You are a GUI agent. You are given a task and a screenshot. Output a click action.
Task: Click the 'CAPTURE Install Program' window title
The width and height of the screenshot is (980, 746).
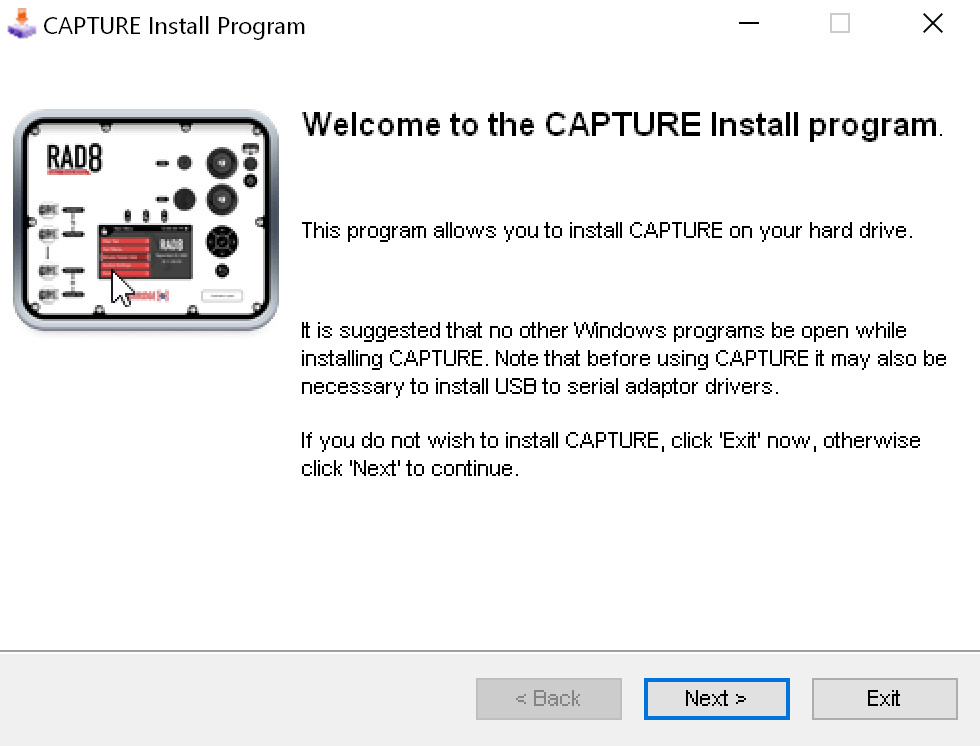[174, 26]
